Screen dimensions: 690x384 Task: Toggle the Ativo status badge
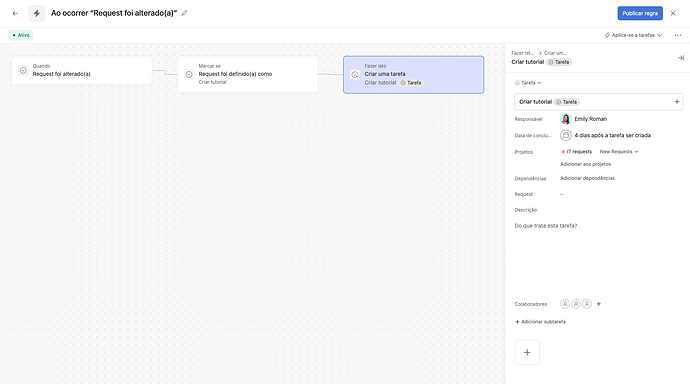coord(21,35)
